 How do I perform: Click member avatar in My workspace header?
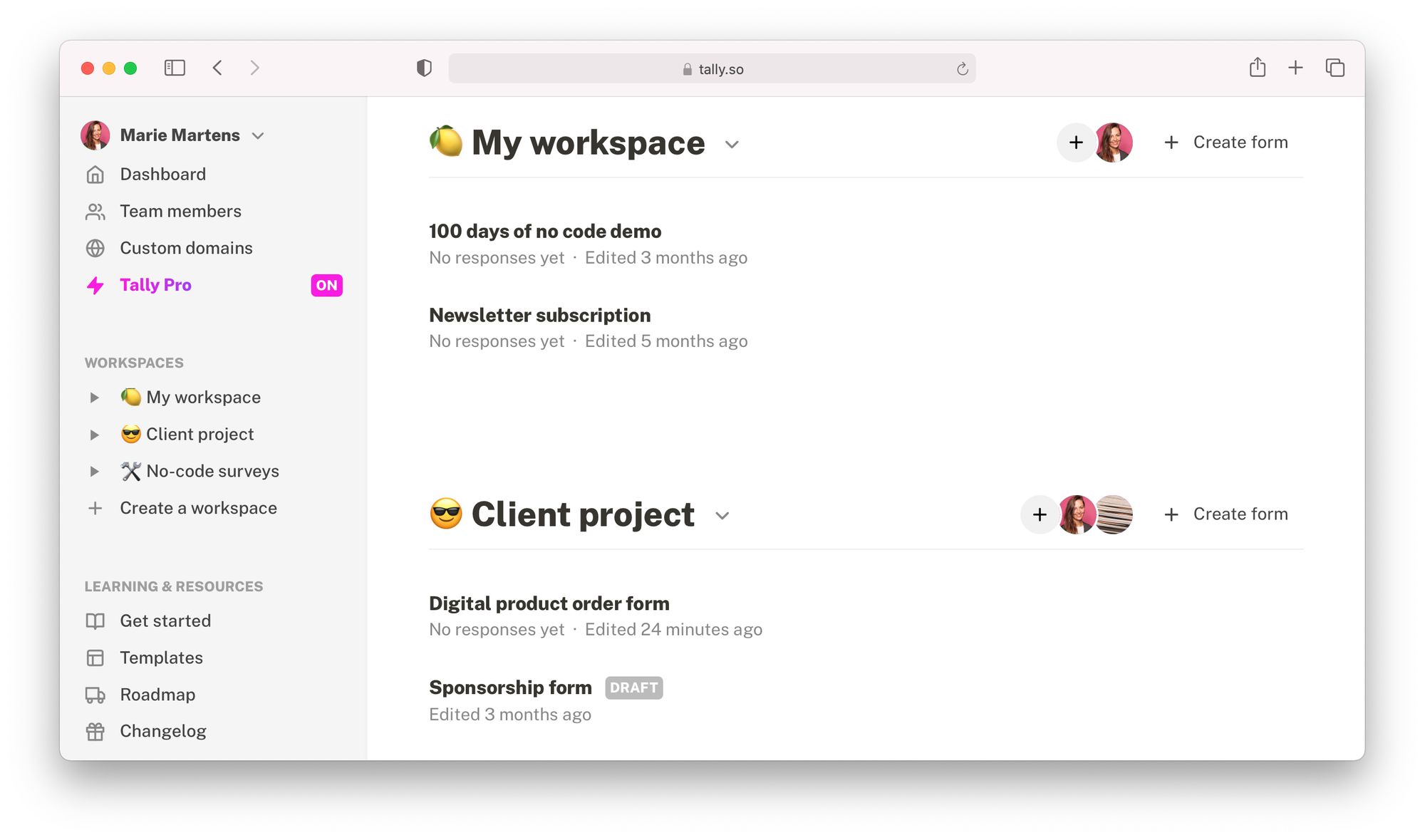1114,142
